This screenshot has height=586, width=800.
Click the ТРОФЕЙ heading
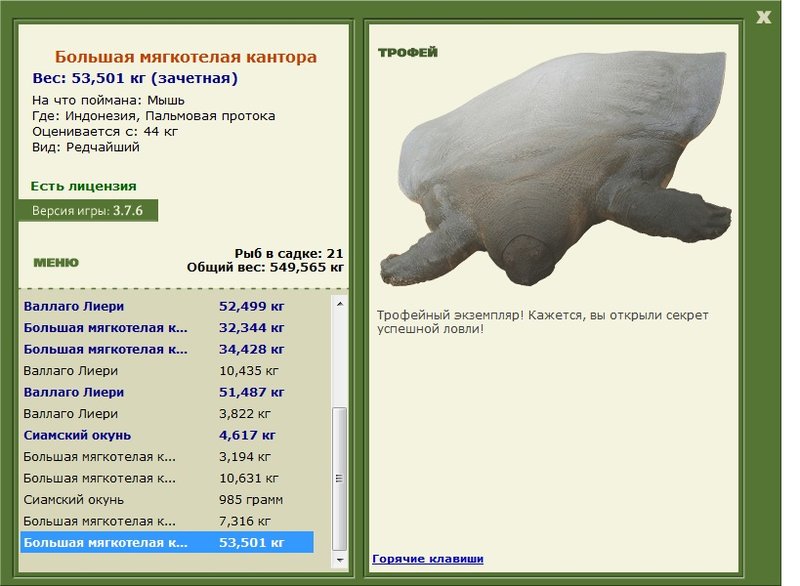[408, 53]
